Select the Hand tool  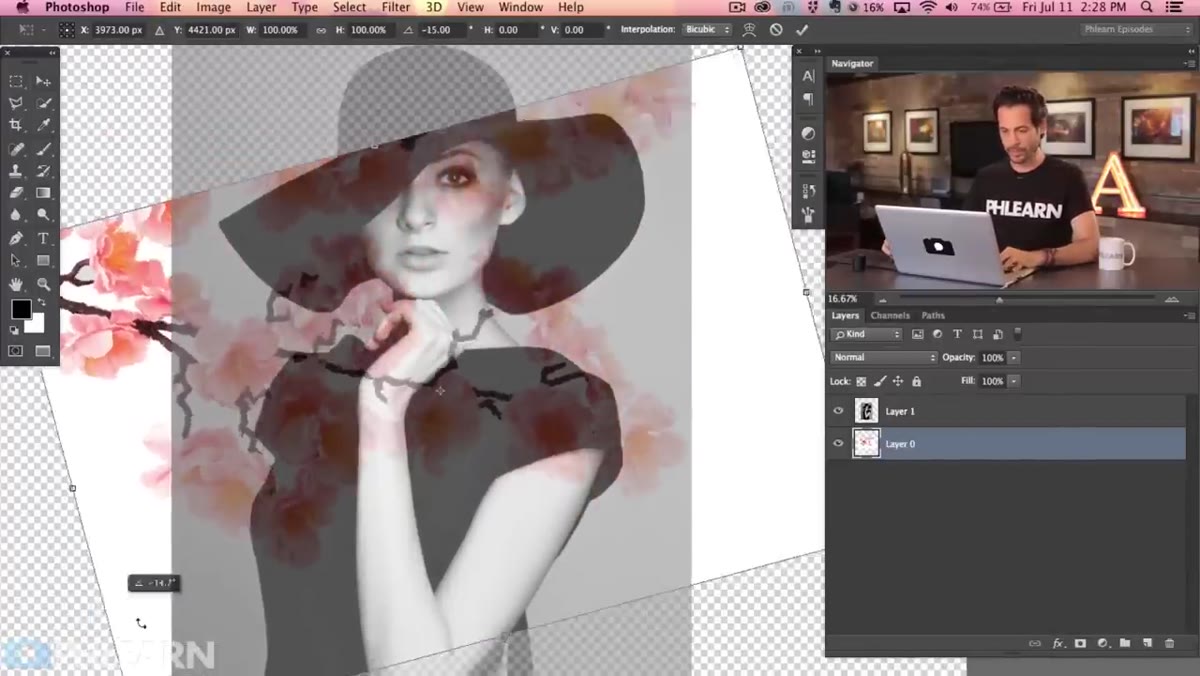16,284
